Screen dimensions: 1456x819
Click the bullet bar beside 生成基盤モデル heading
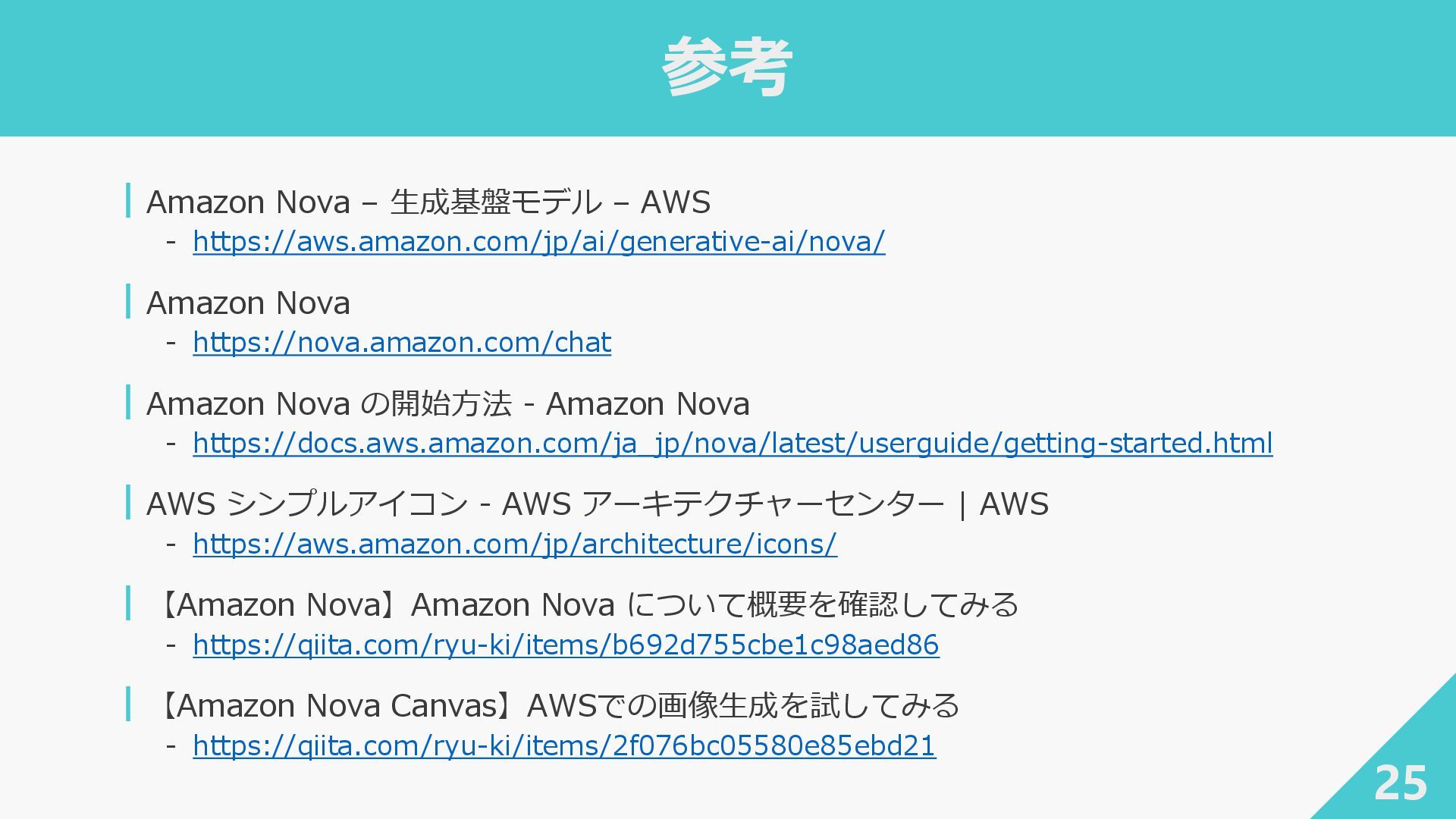(128, 200)
